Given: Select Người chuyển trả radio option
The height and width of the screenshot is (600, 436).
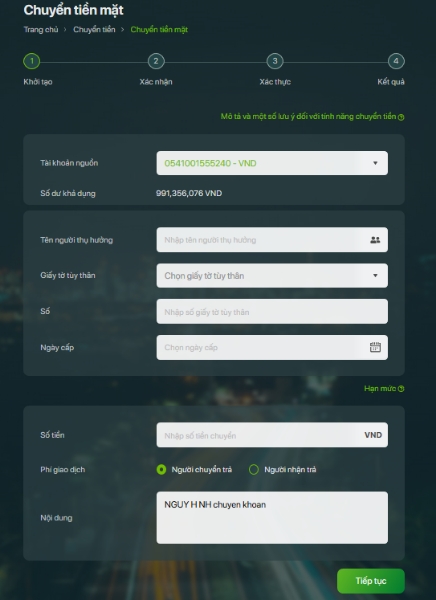Looking at the screenshot, I should [162, 470].
